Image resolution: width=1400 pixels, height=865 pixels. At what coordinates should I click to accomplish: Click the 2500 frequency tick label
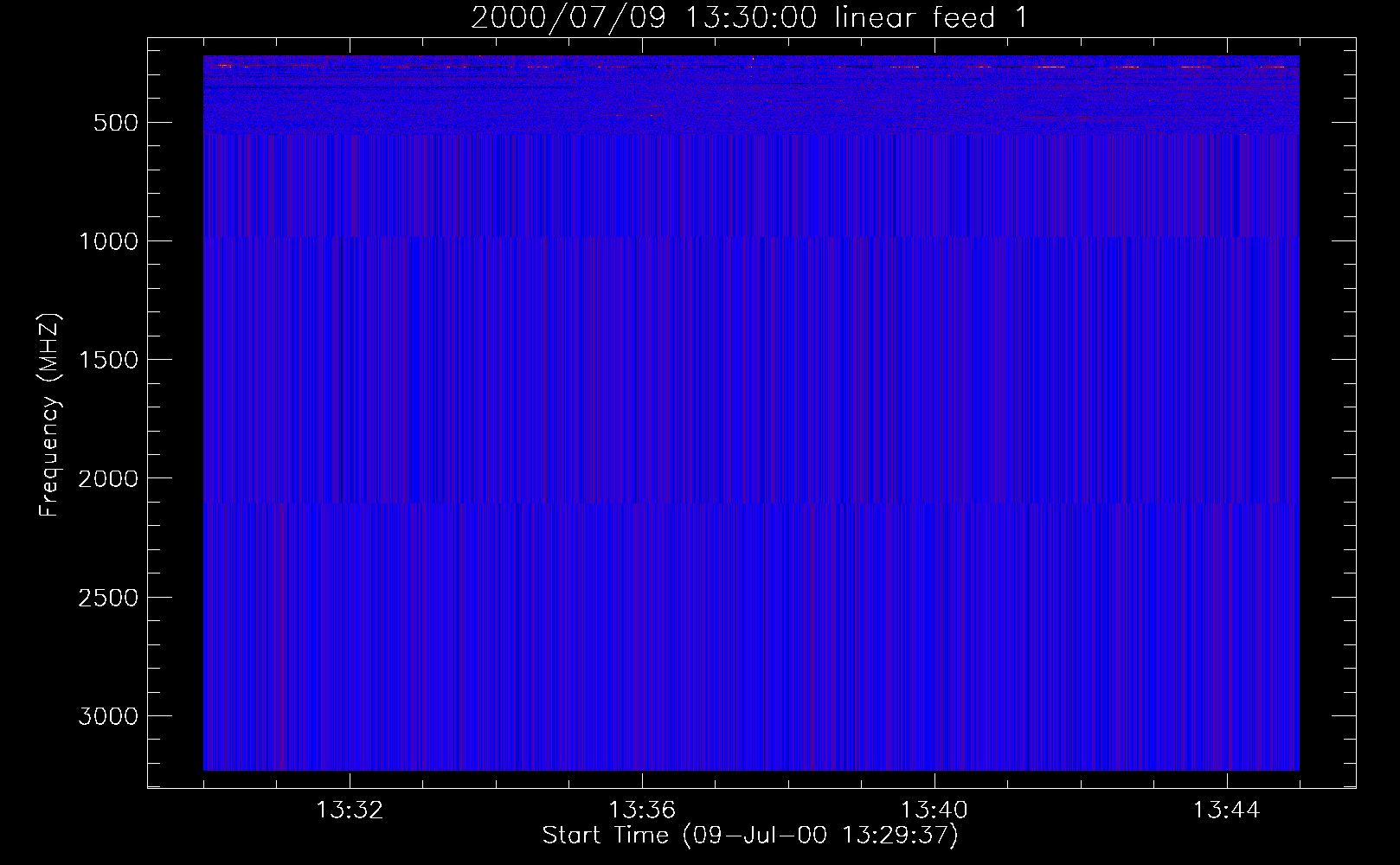108,598
